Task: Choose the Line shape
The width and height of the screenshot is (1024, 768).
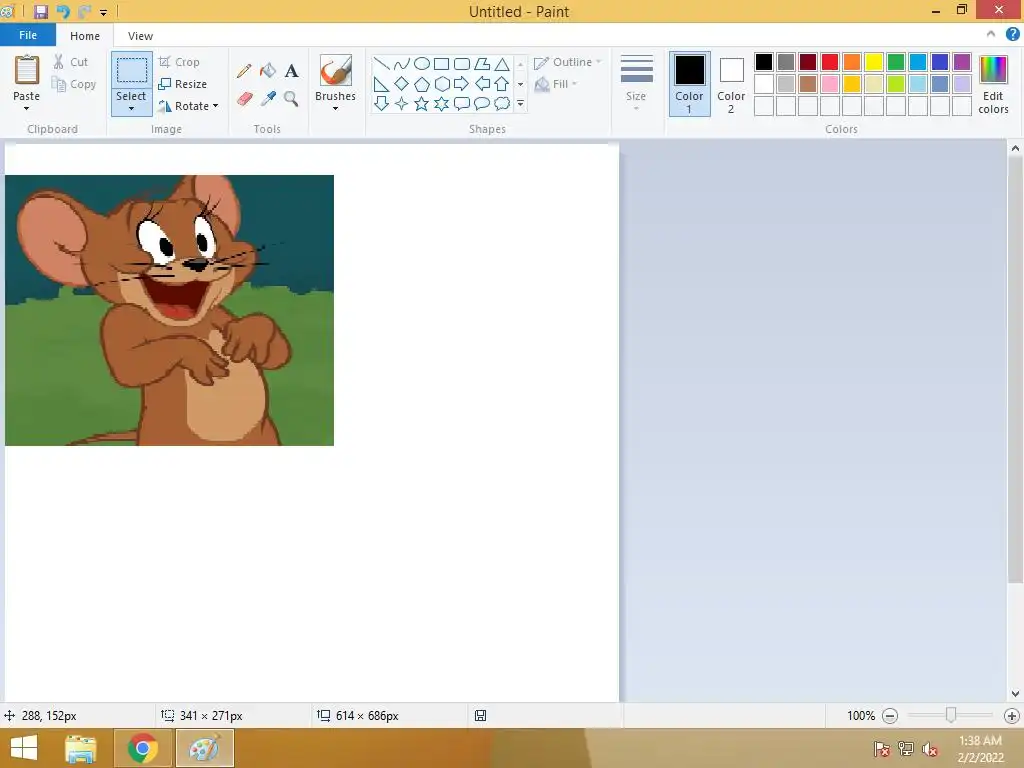Action: coord(381,64)
